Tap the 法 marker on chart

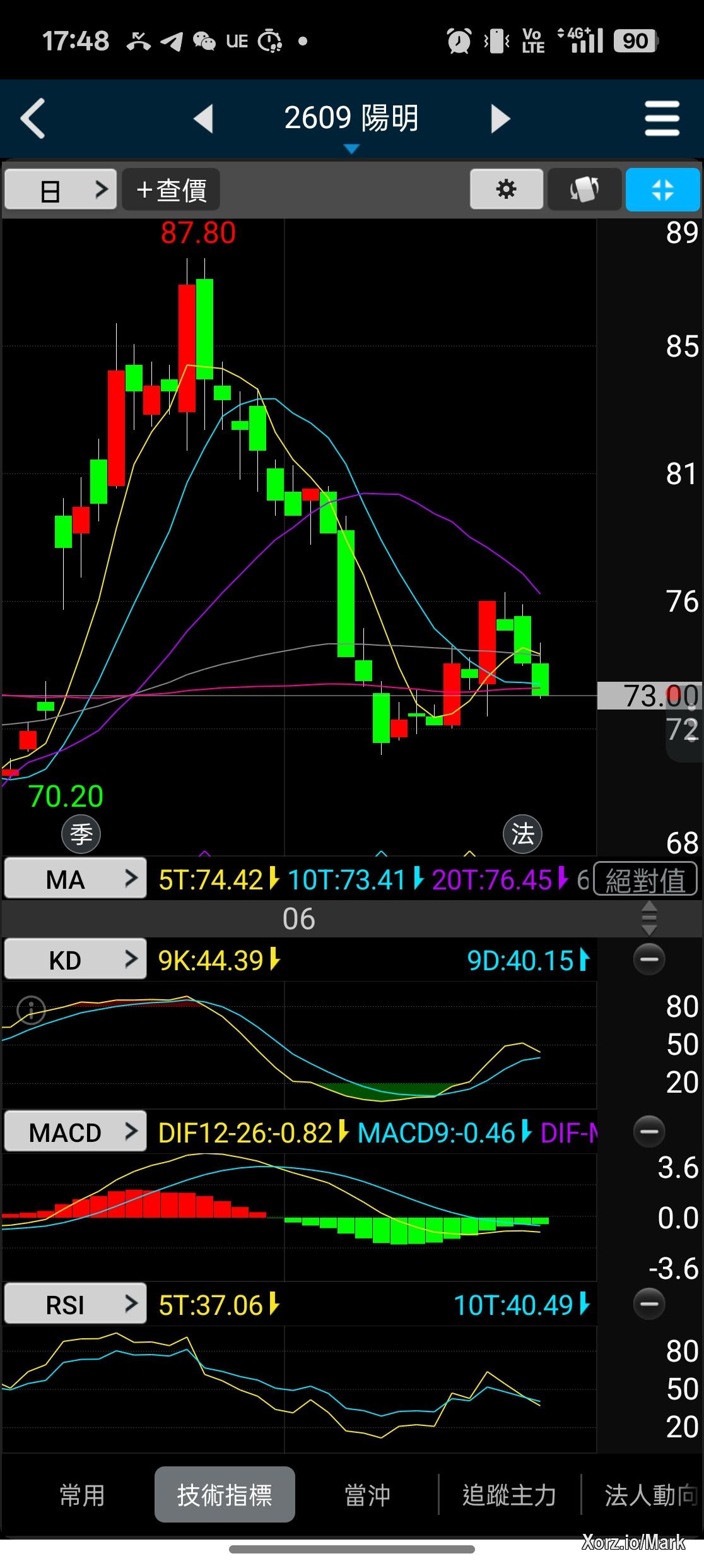[522, 834]
